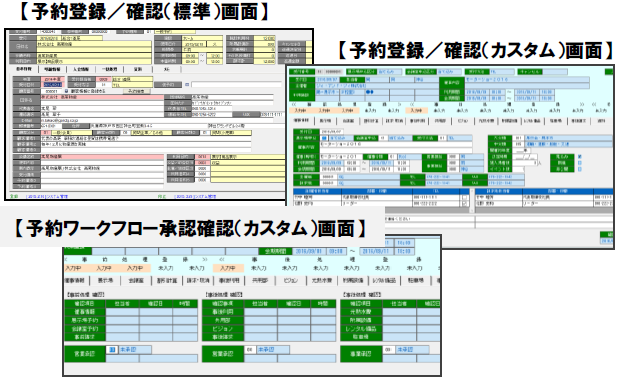This screenshot has height=380, width=620.
Task: Click >> step arrow in workflow window
Action: click(204, 260)
